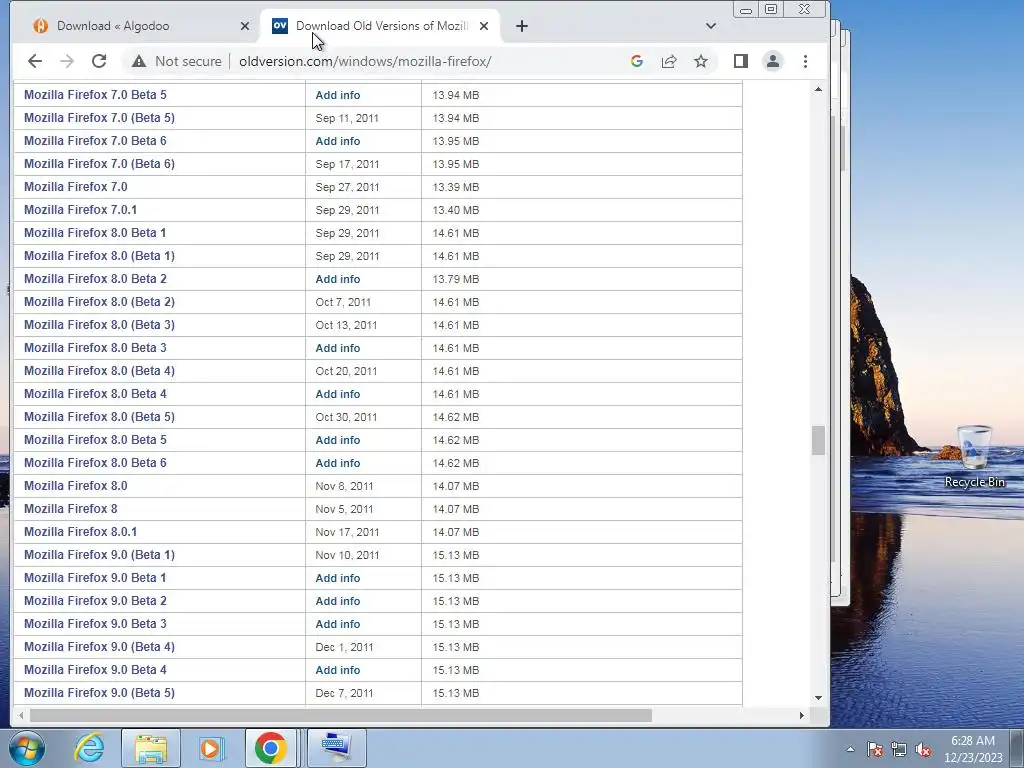The height and width of the screenshot is (768, 1024).
Task: Reload the oldversion.com page
Action: pos(99,61)
